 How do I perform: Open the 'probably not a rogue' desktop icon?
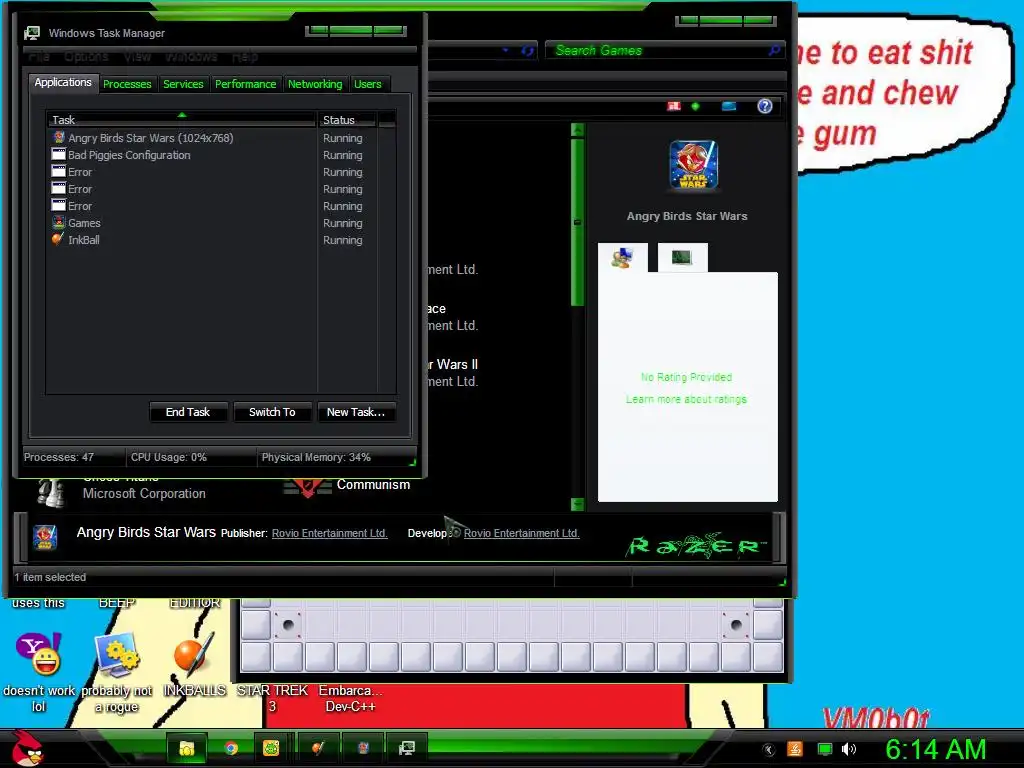coord(117,655)
